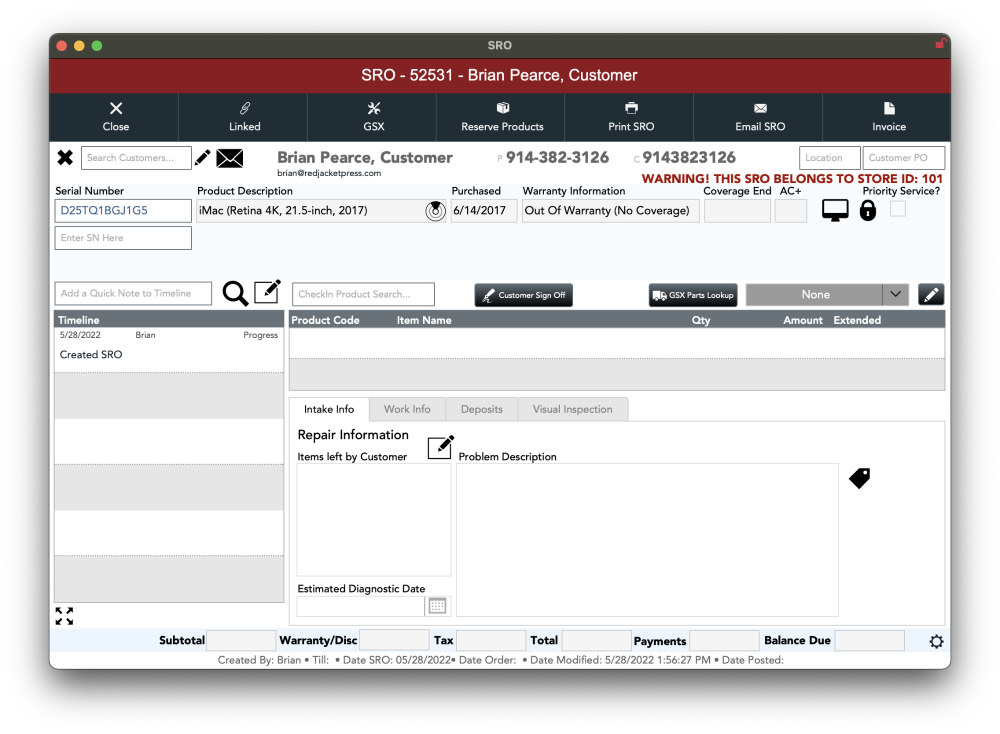Click the round target button in Product Description
This screenshot has width=1000, height=734.
(435, 211)
